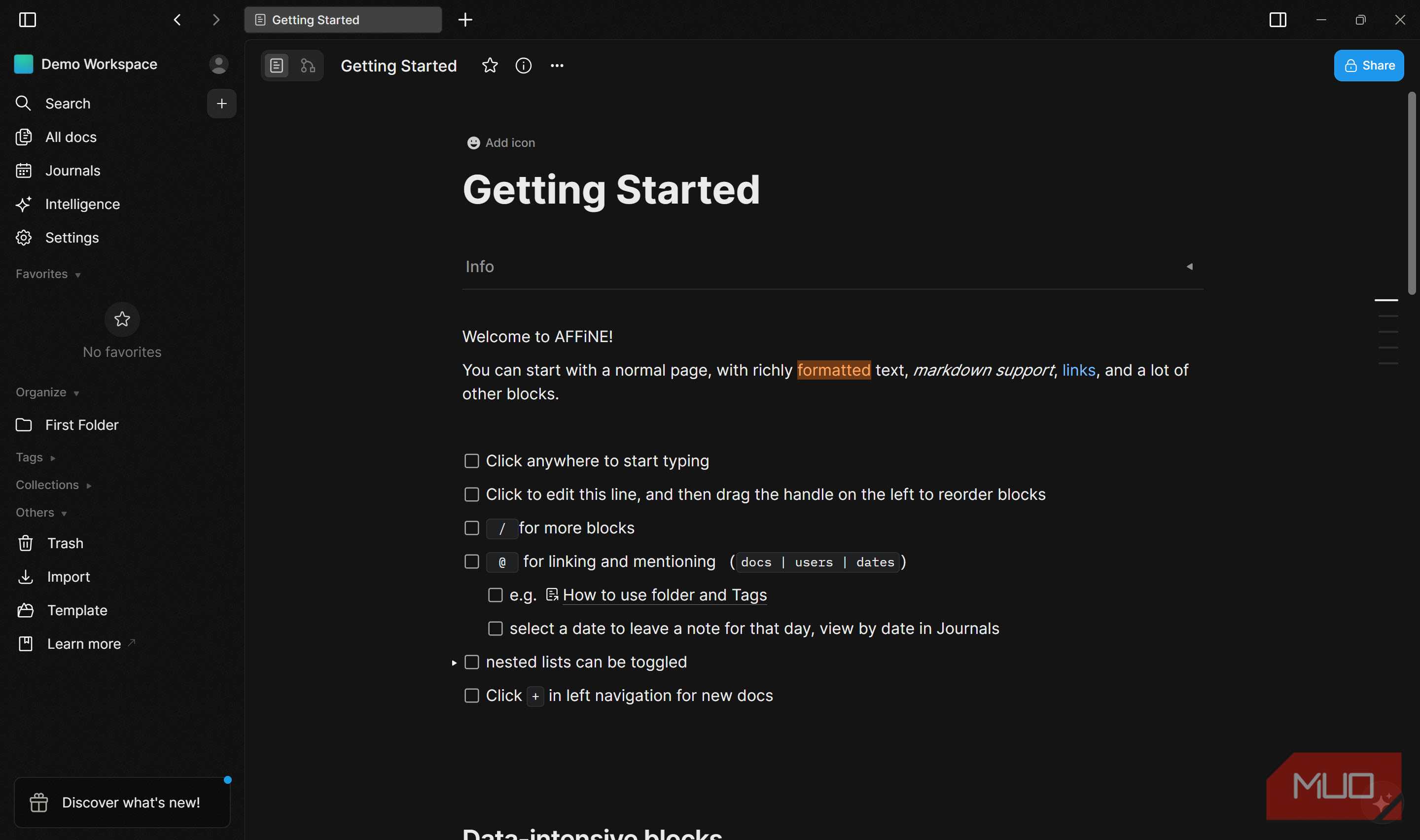
Task: Open a new tab with plus icon
Action: point(465,20)
